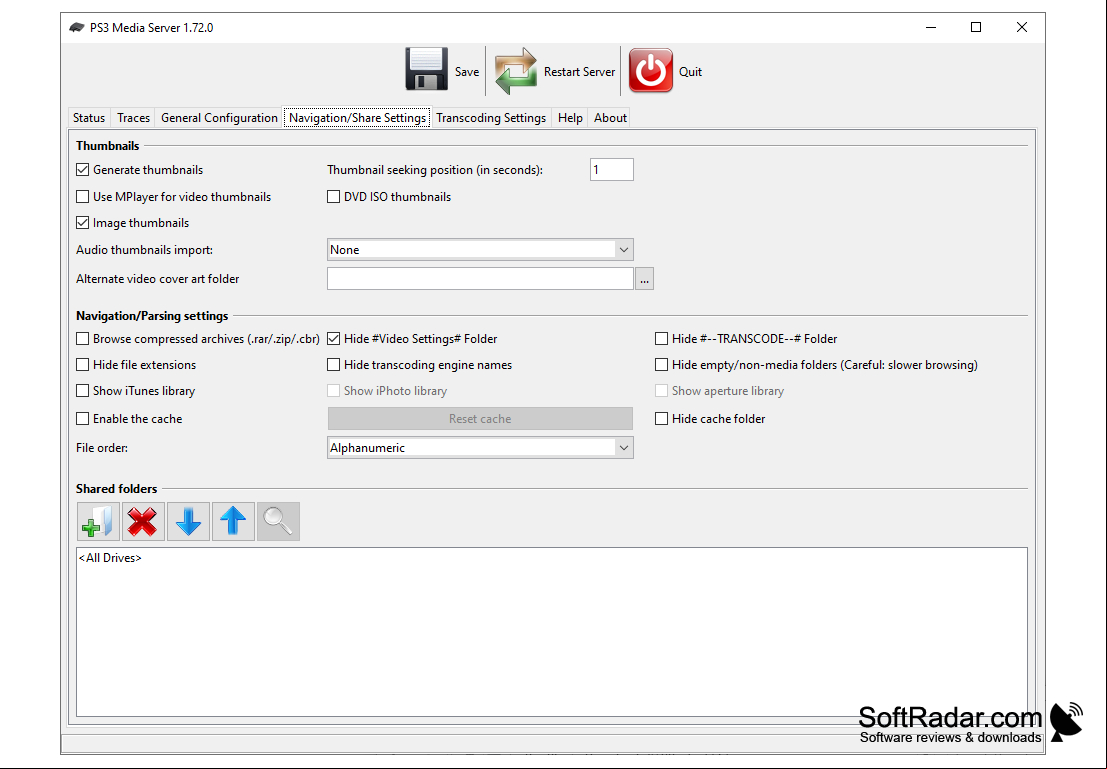Click the red Quit power icon
This screenshot has width=1107, height=769.
coord(650,71)
